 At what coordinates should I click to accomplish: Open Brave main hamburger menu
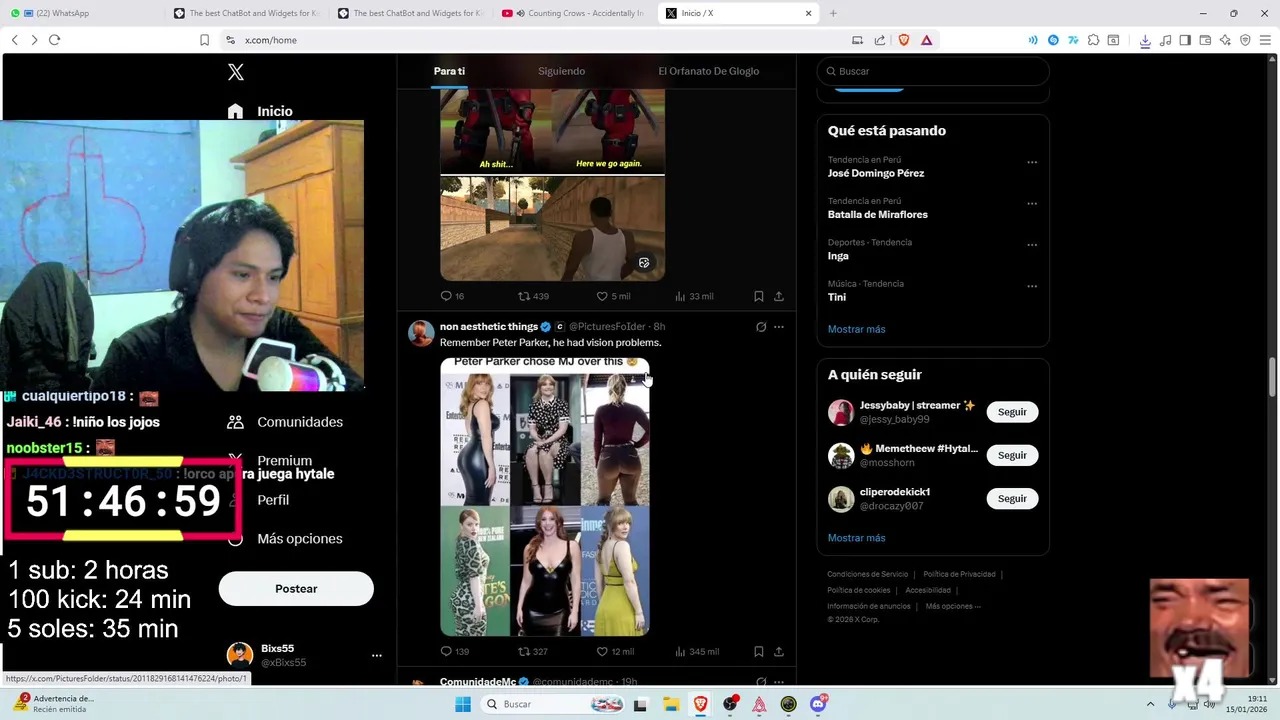tap(1265, 40)
